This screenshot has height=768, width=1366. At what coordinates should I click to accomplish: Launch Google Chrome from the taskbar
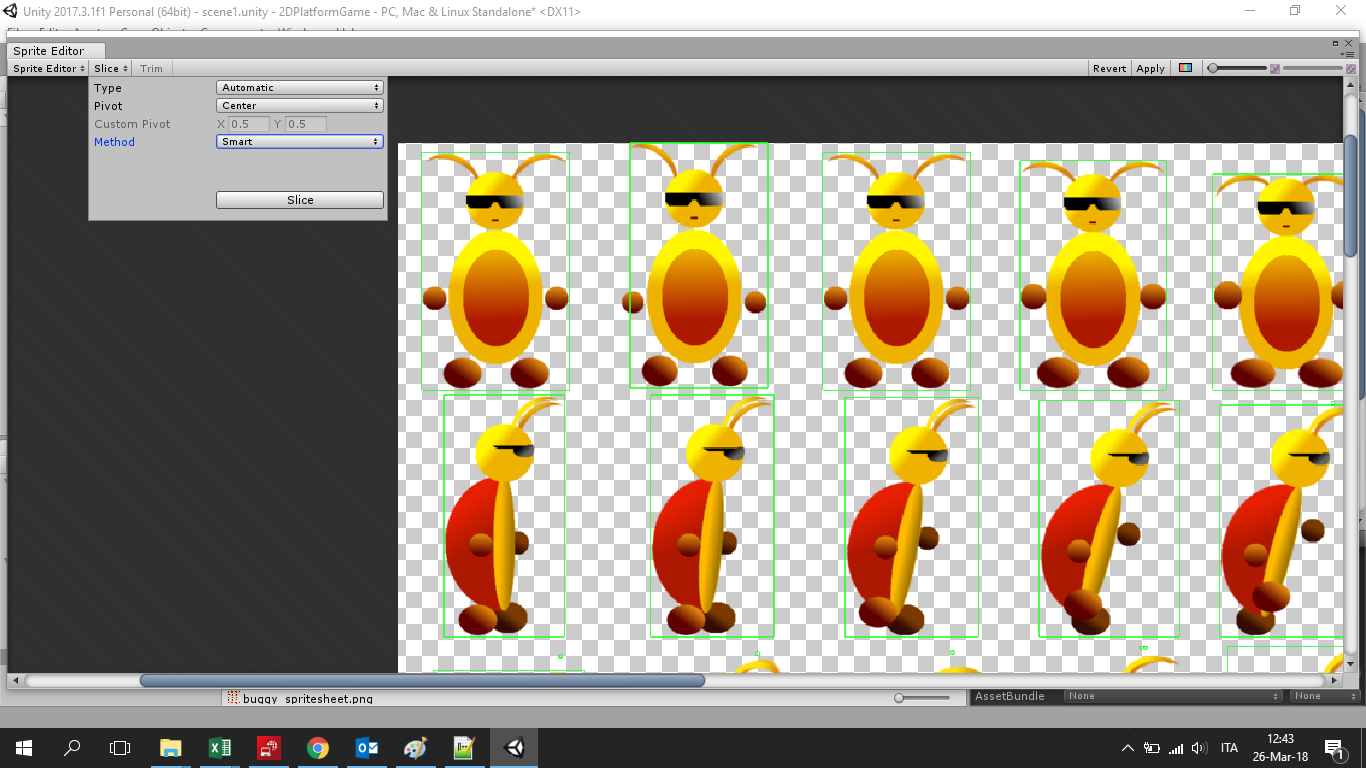click(318, 747)
